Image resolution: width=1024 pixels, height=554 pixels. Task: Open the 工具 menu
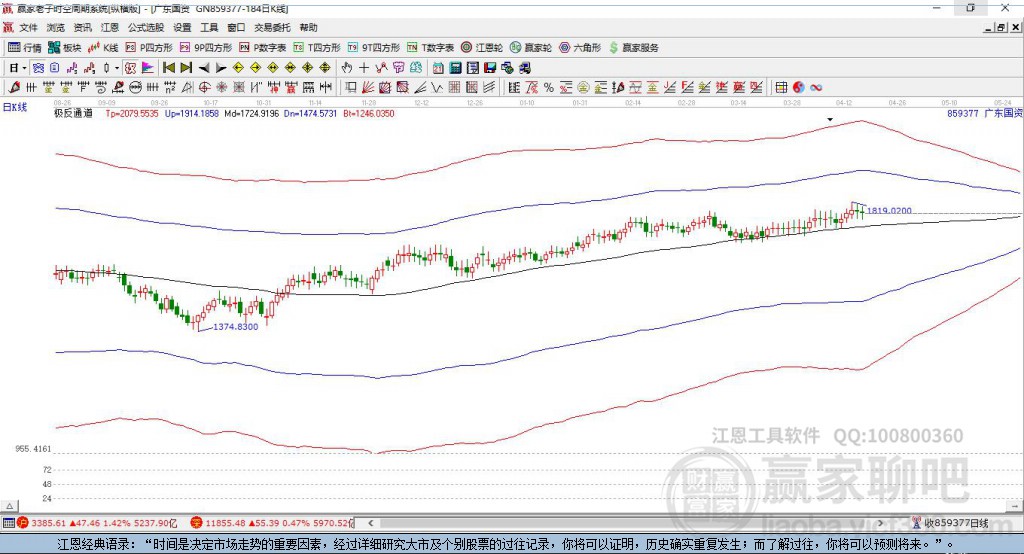coord(209,27)
